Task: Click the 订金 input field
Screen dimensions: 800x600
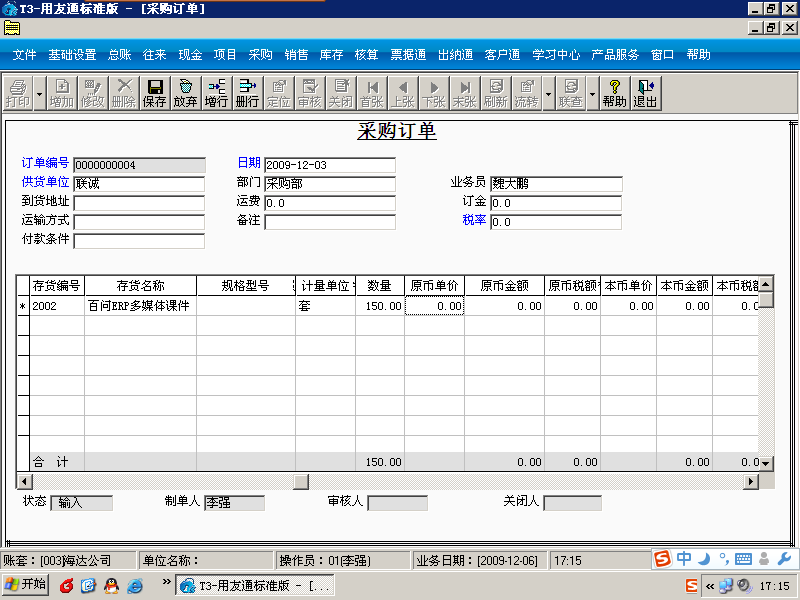Action: (x=556, y=203)
